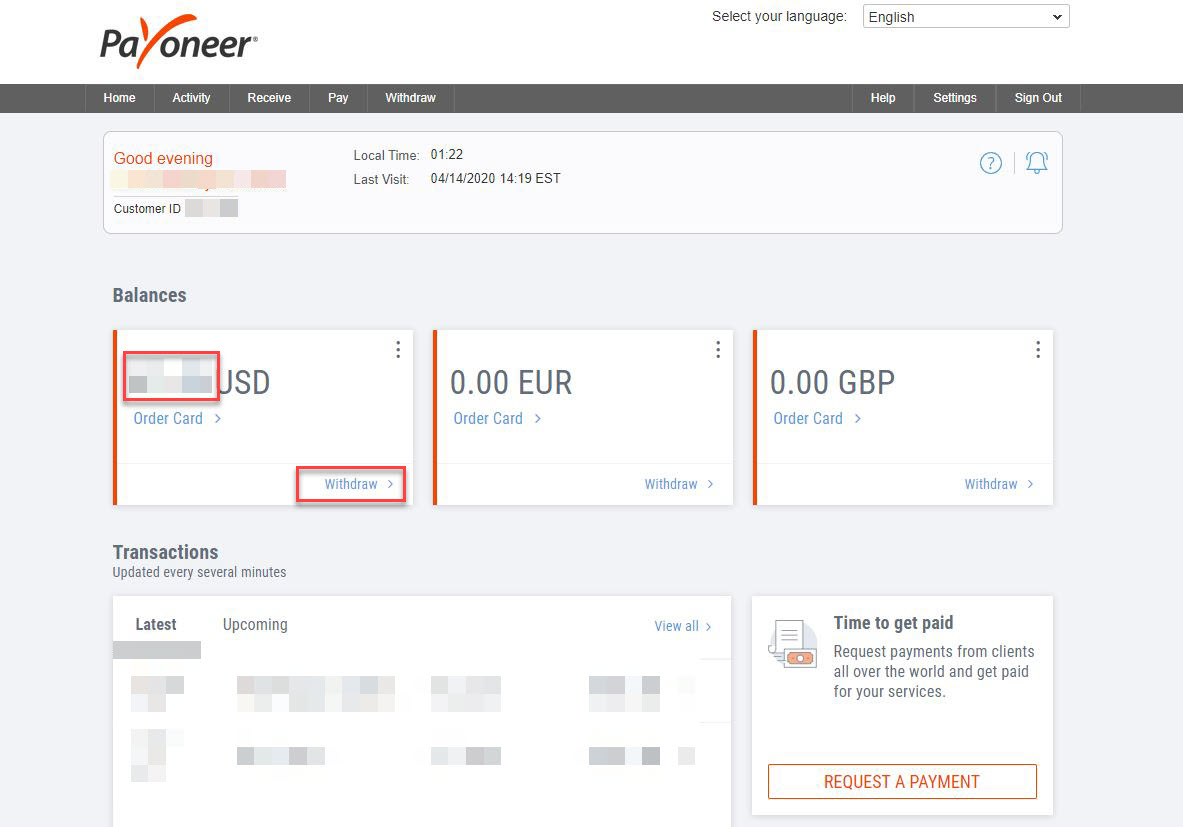Click Order Card under GBP balance
This screenshot has width=1183, height=827.
[817, 419]
